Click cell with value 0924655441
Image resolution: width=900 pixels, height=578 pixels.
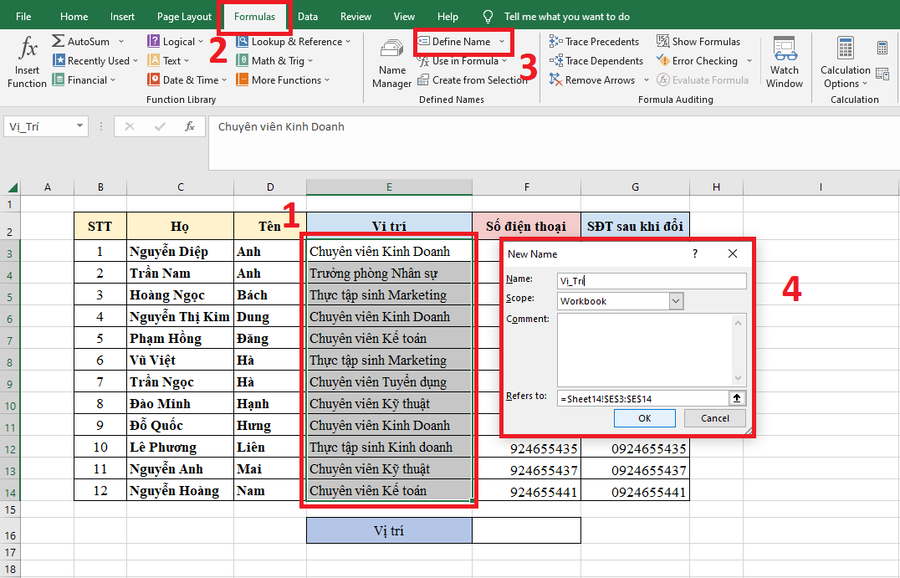tap(635, 491)
